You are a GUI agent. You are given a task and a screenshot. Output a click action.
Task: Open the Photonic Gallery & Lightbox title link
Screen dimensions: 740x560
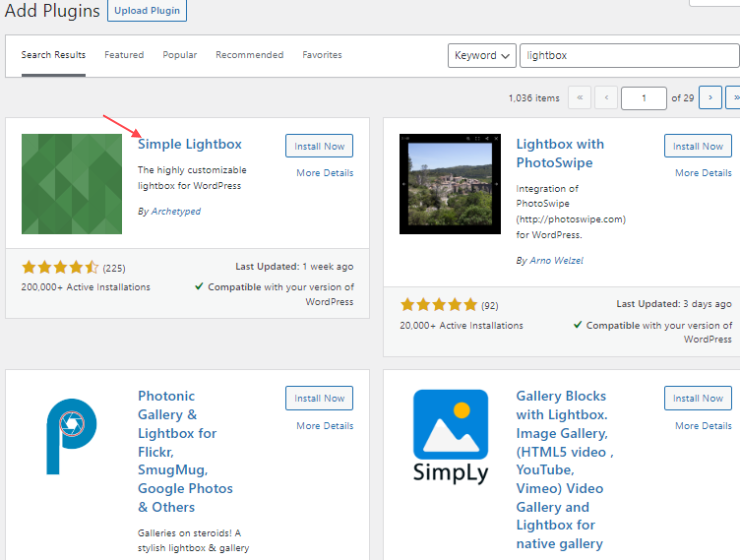click(x=185, y=451)
